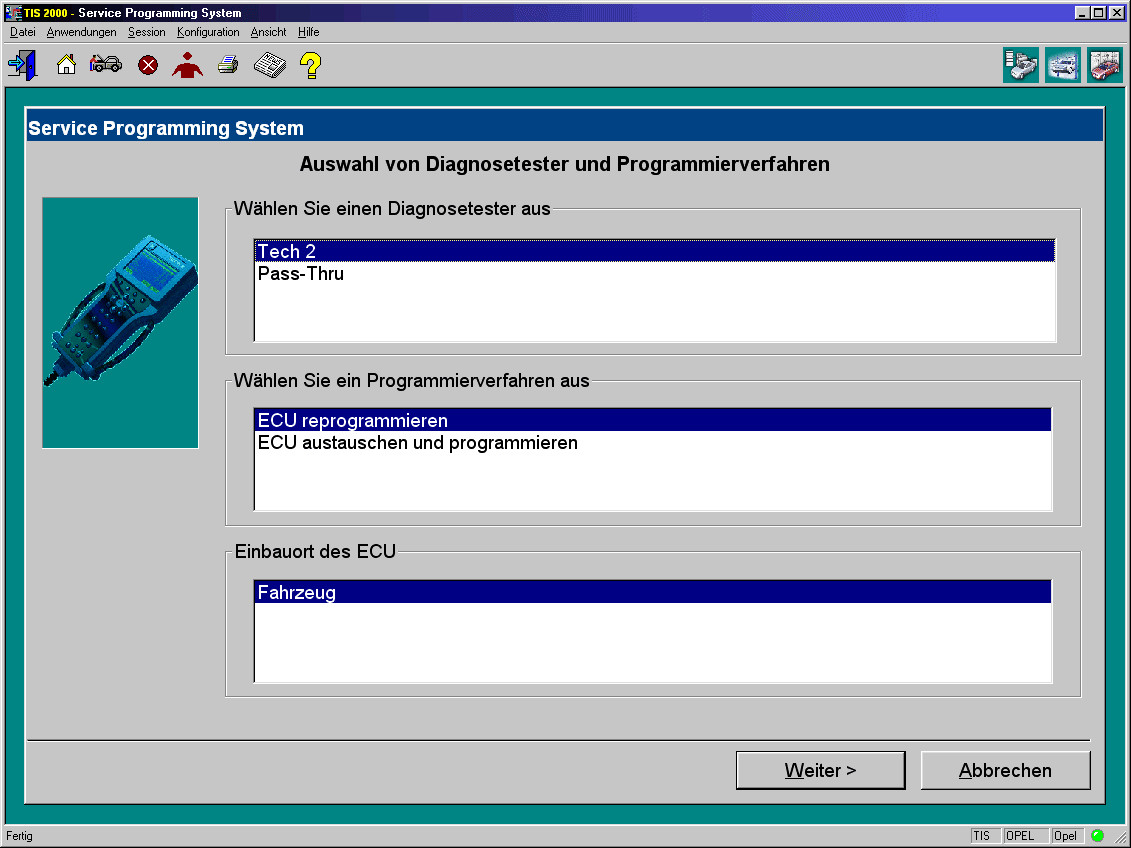Click the TIS 2000 title bar icon
Screen dimensions: 1131x848
pos(13,12)
